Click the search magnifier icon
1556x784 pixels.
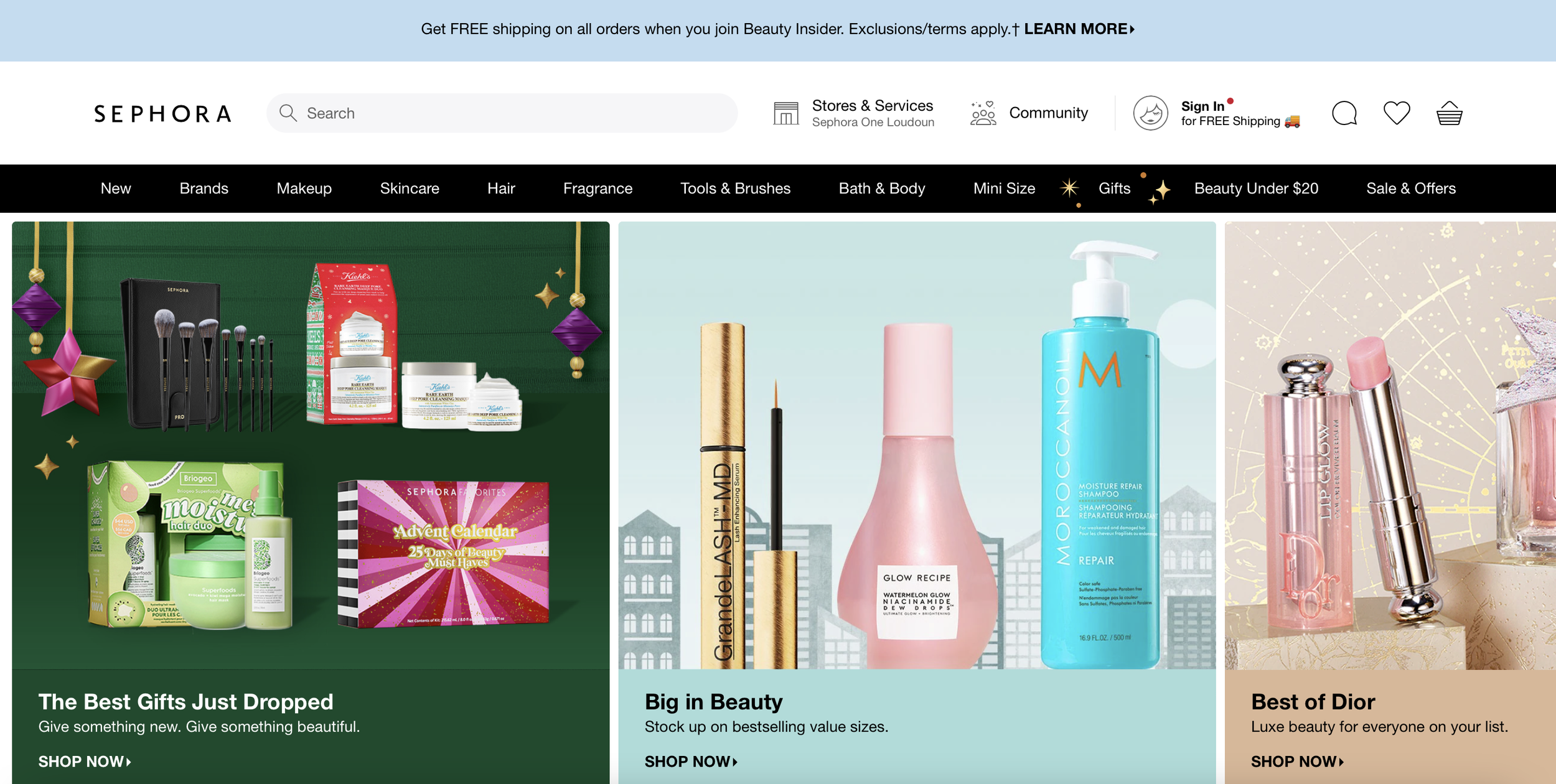(x=288, y=113)
